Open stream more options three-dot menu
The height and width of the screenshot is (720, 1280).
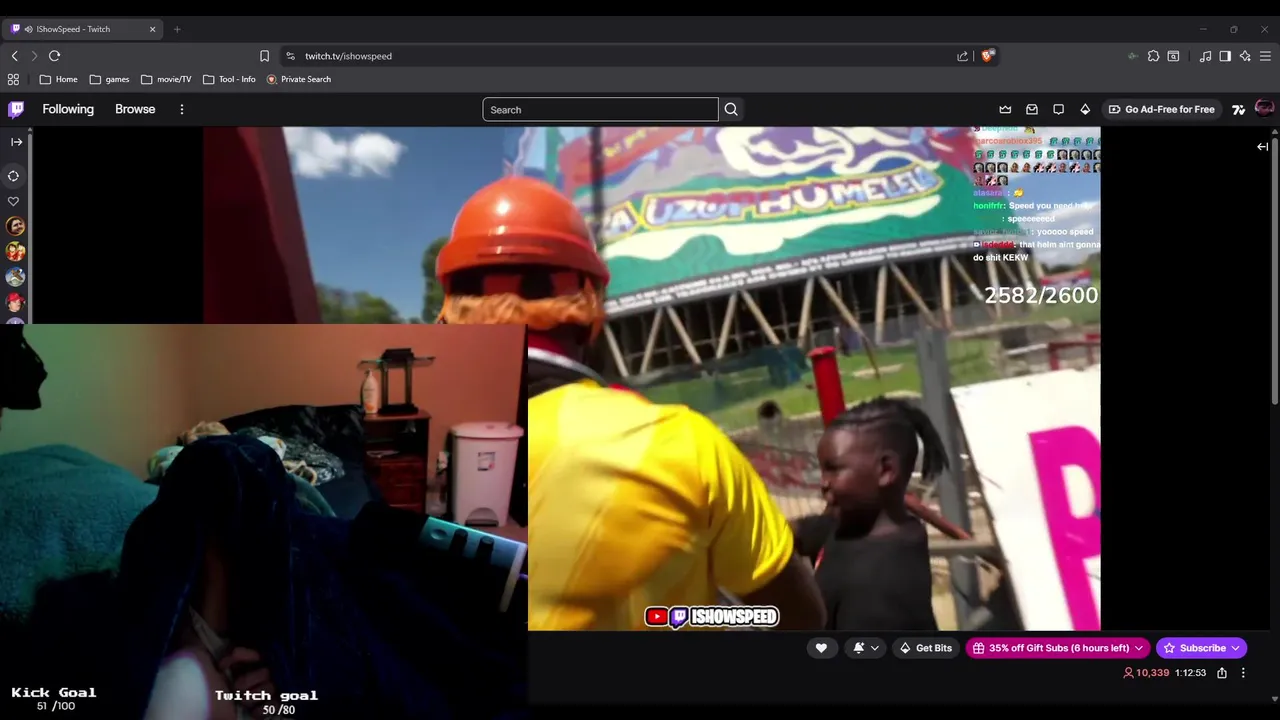(x=1243, y=673)
